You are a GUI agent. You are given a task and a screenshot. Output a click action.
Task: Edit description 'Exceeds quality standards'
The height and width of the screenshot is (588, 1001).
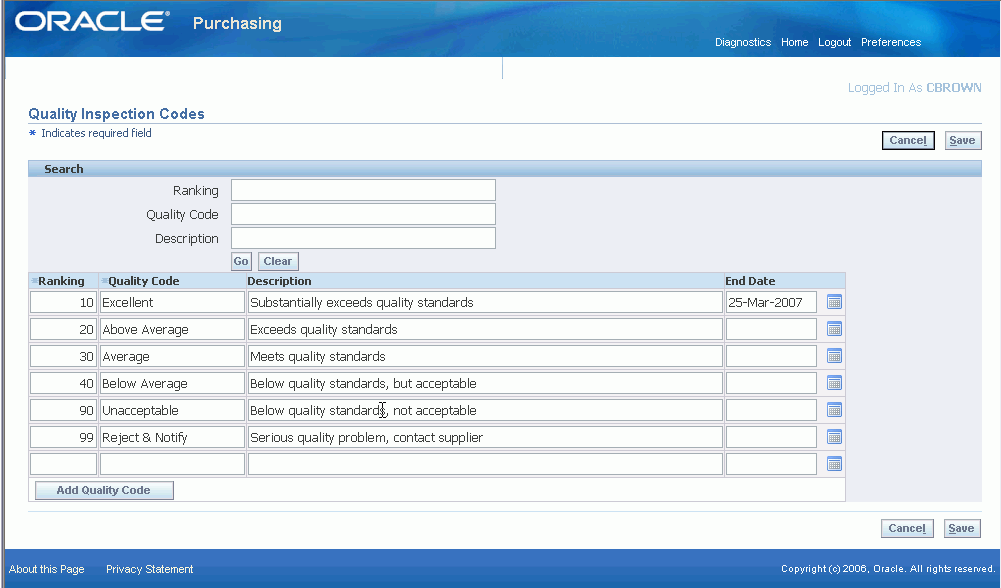click(485, 329)
